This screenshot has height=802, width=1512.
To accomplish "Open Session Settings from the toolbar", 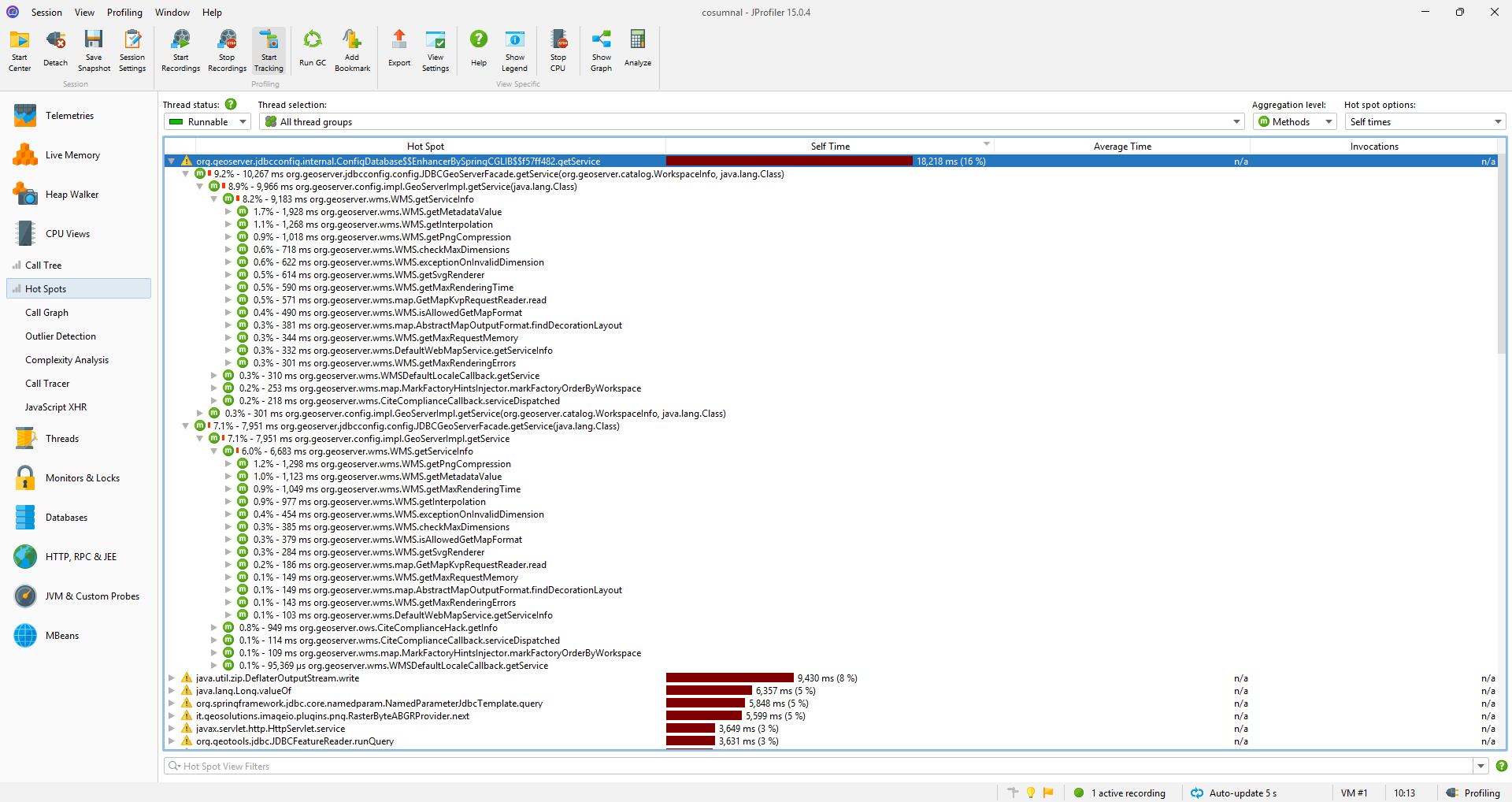I will click(132, 50).
